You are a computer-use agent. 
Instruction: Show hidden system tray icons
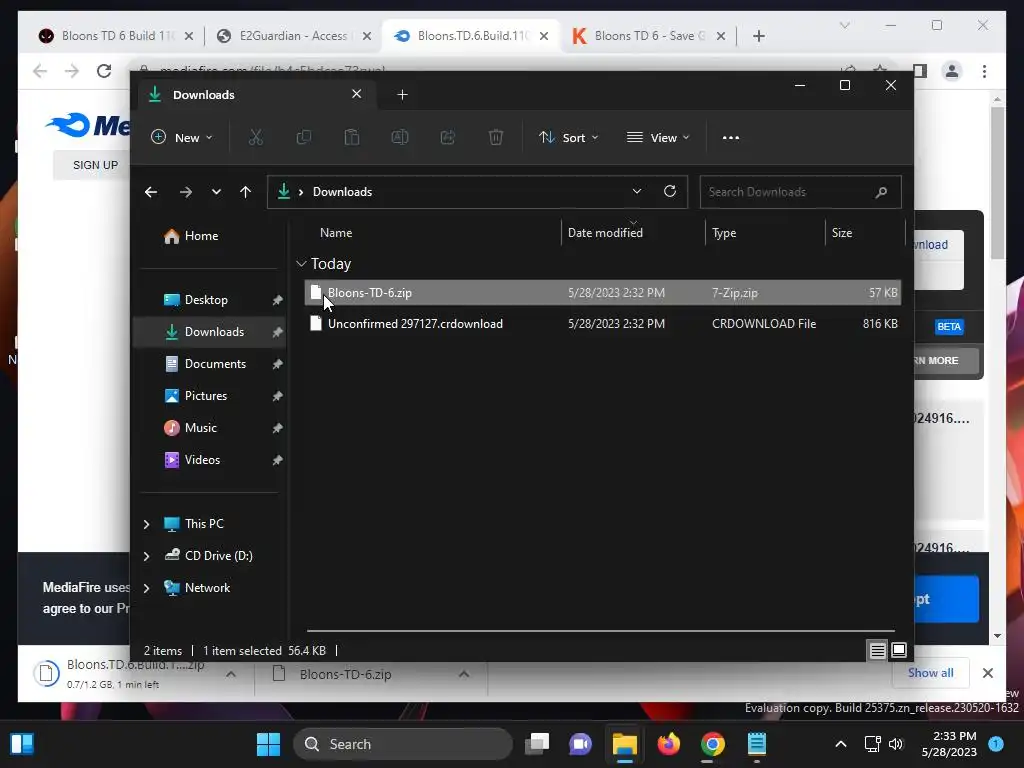click(841, 744)
